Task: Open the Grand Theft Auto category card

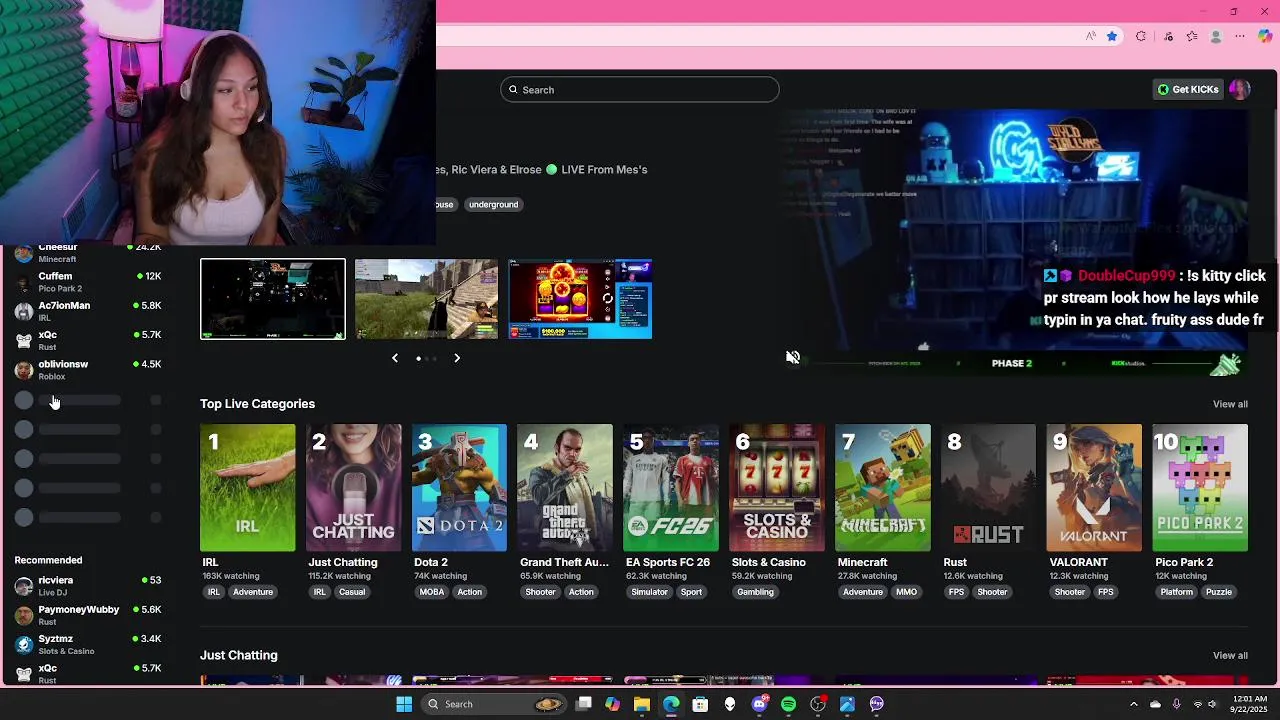Action: click(565, 488)
